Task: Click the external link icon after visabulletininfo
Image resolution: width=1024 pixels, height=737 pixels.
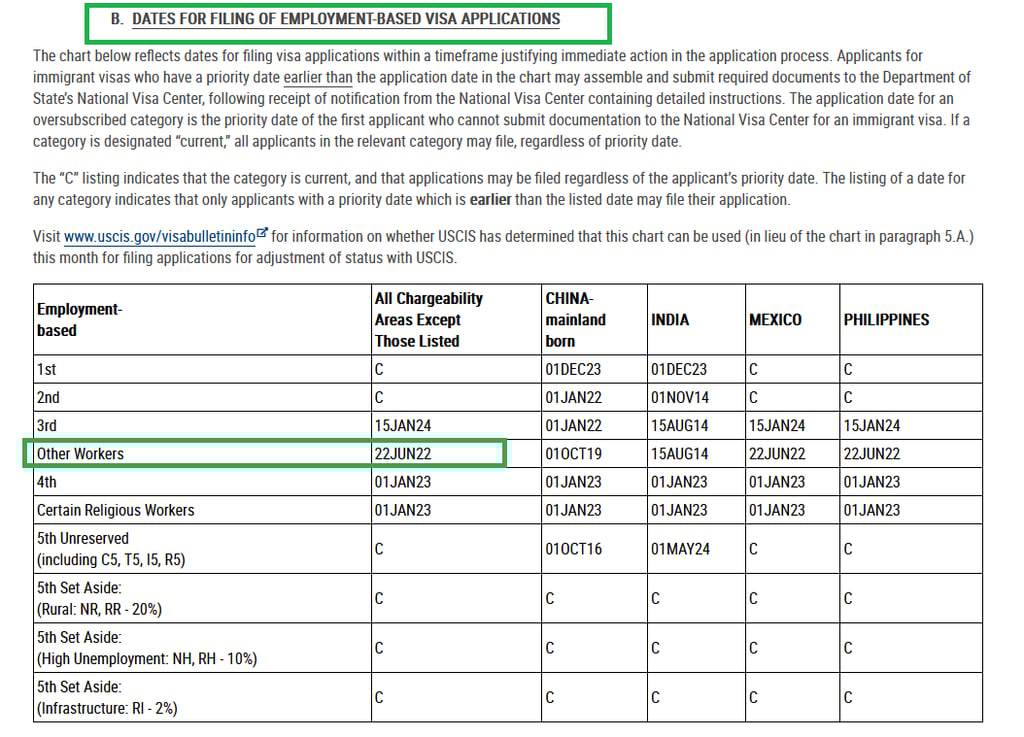Action: [262, 232]
